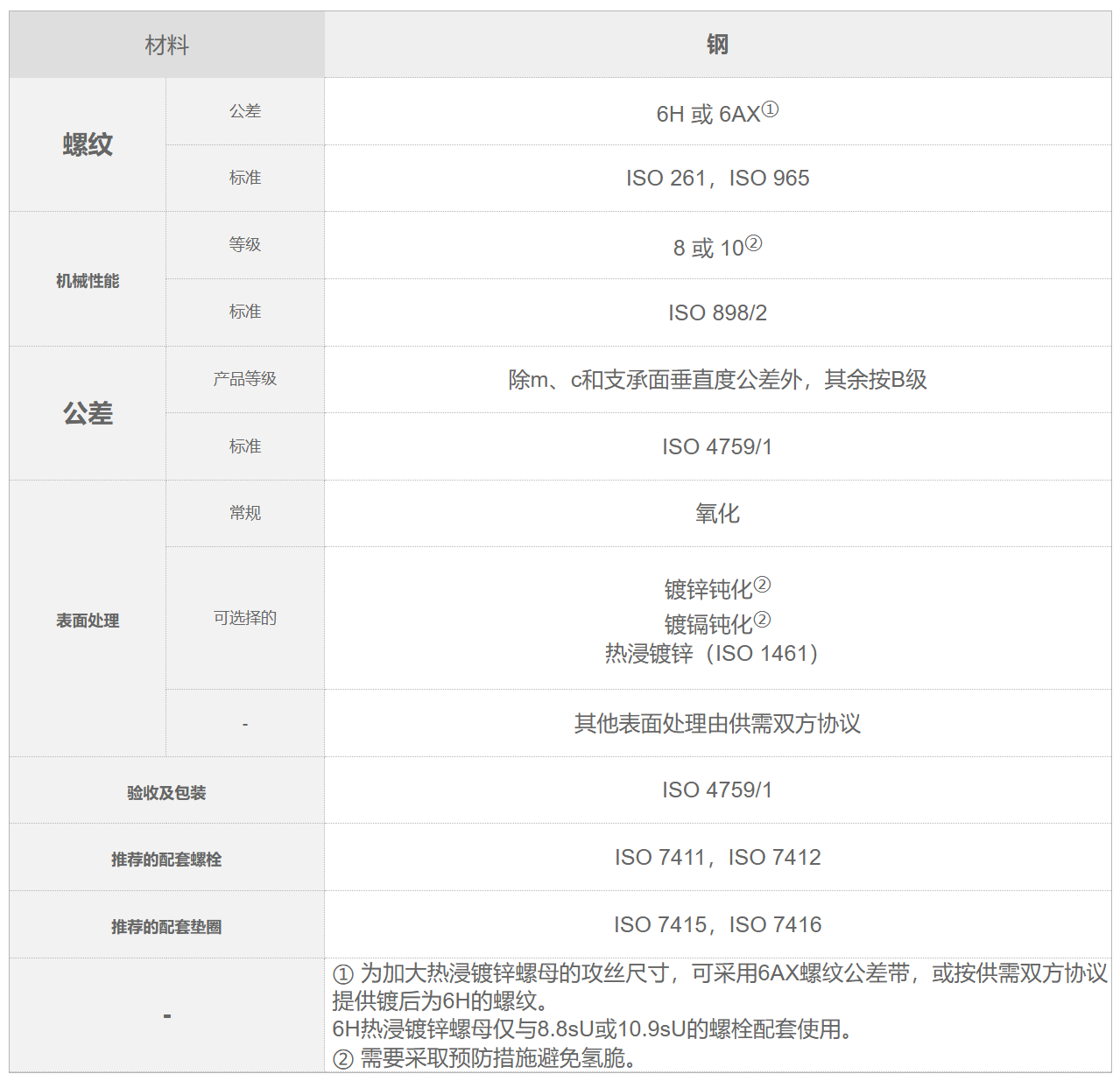Click the 验收及包装 row label
1120x1081 pixels.
[x=166, y=792]
